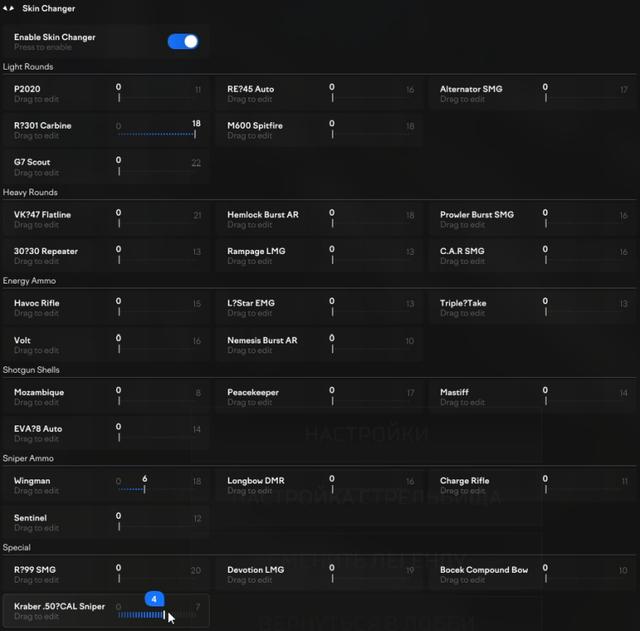
Task: Click the EVA-8 Auto skin slider
Action: (158, 438)
